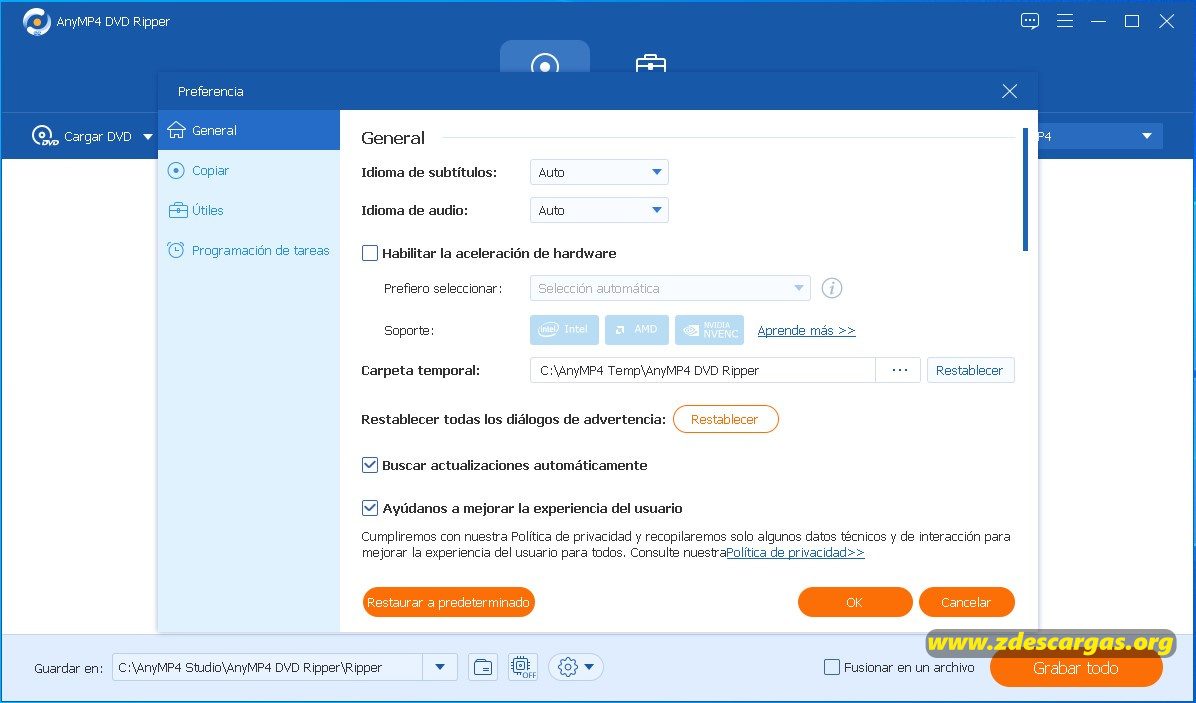Viewport: 1196px width, 703px height.
Task: Open the Aprende más link
Action: pos(806,330)
